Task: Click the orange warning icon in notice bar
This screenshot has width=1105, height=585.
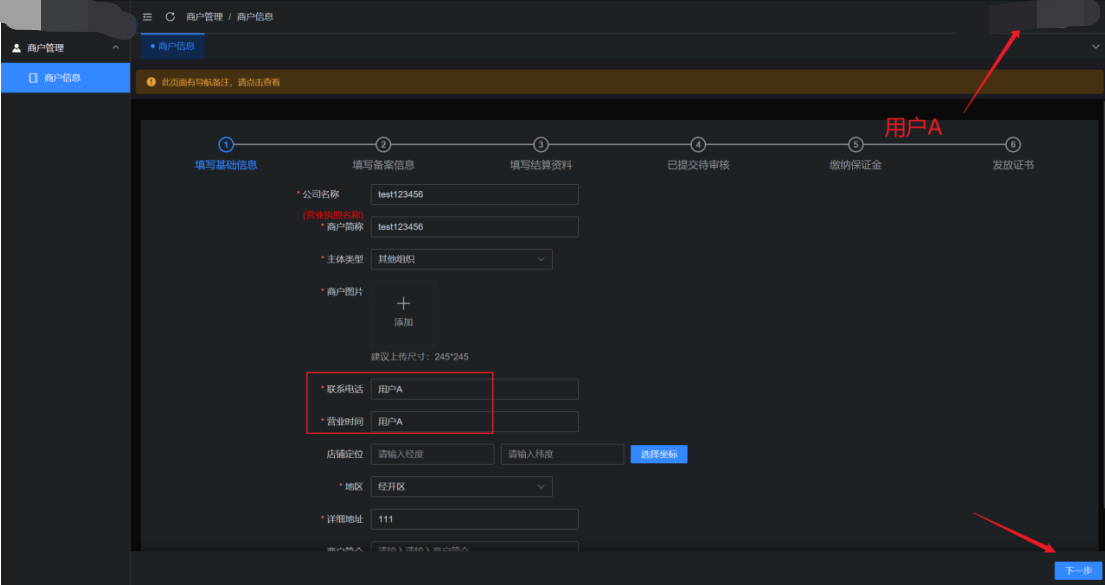Action: [151, 82]
